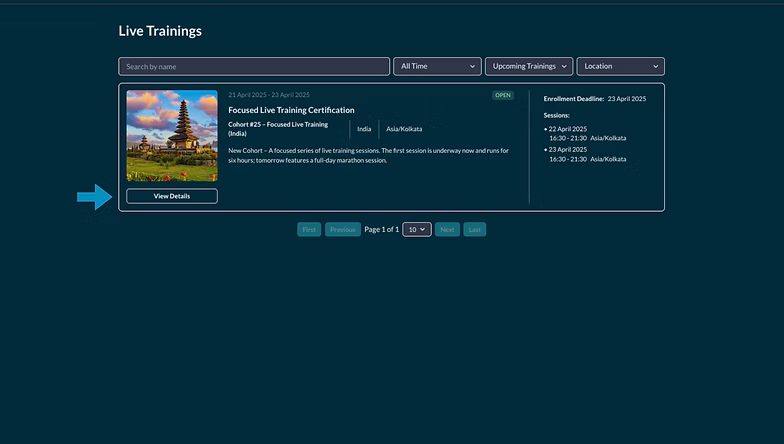Click the temple training thumbnail image
The width and height of the screenshot is (784, 444).
tap(172, 136)
